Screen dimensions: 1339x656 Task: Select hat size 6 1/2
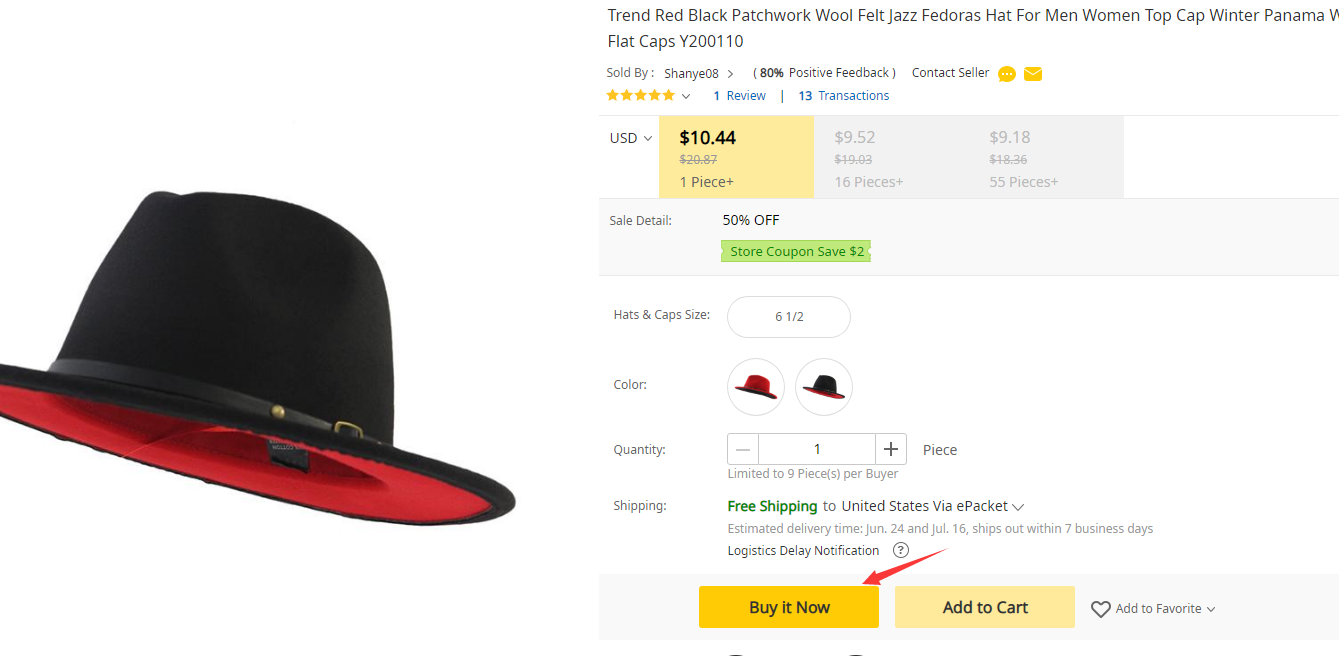click(x=789, y=317)
